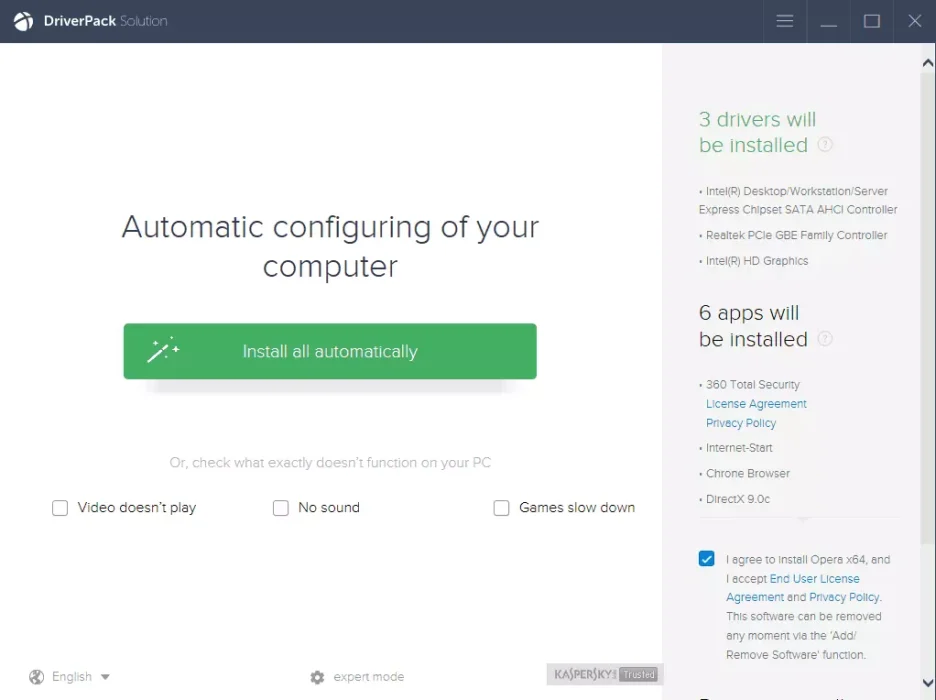936x700 pixels.
Task: Open 360 Total Security Privacy Policy link
Action: pyautogui.click(x=741, y=423)
